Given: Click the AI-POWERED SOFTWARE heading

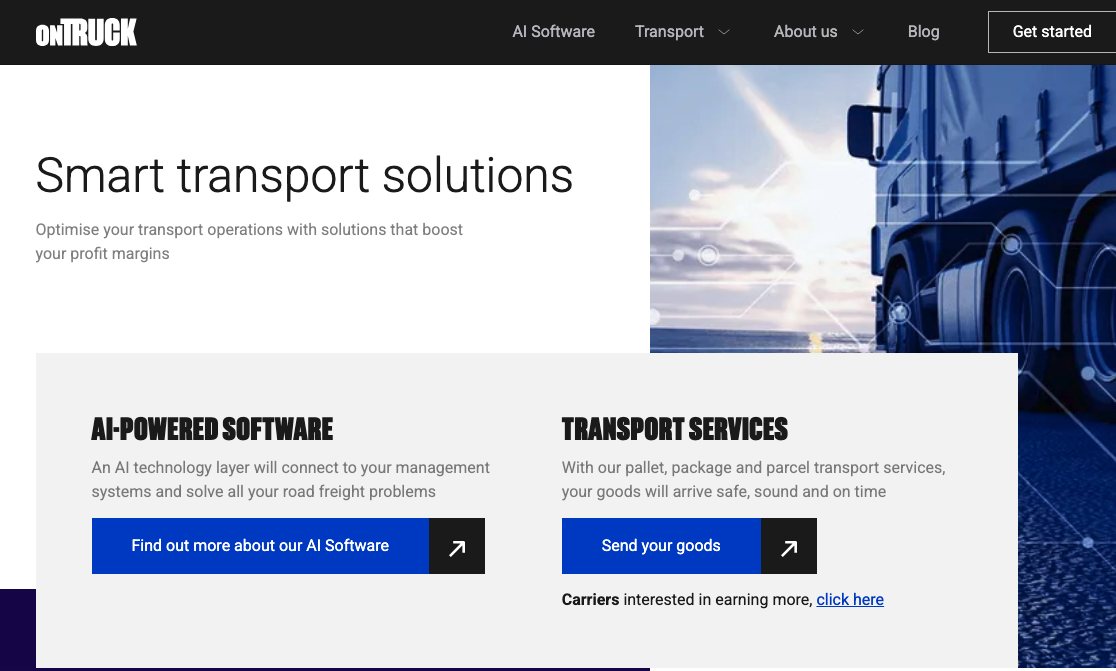Looking at the screenshot, I should tap(212, 429).
